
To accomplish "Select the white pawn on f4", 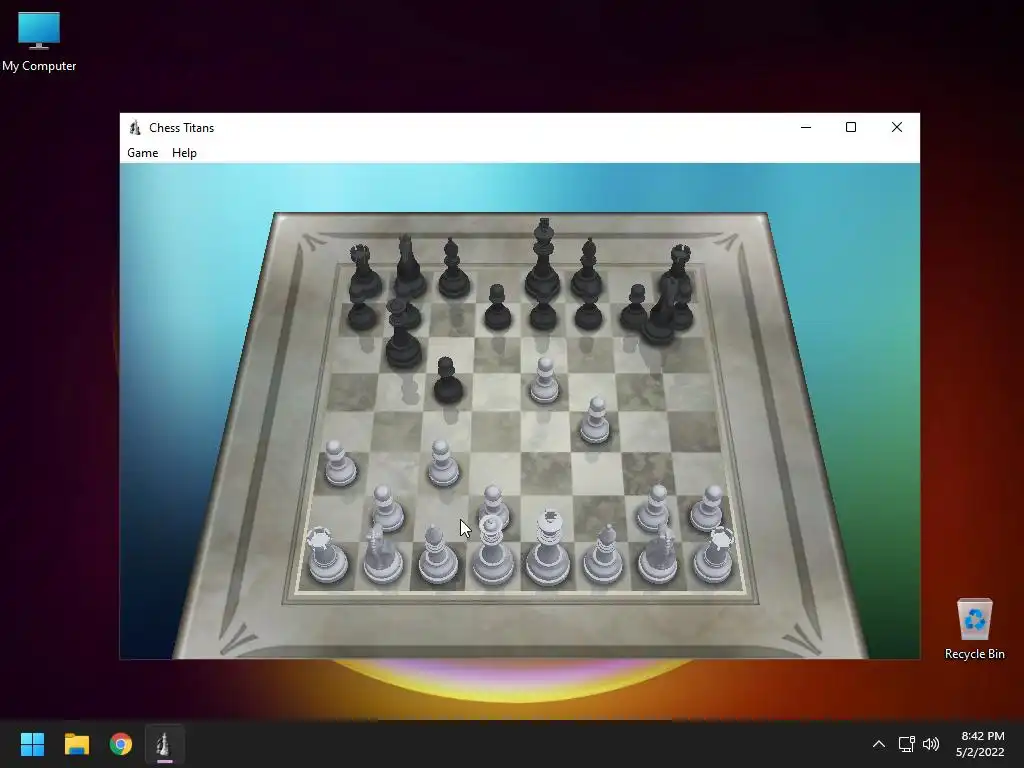I will tap(595, 421).
